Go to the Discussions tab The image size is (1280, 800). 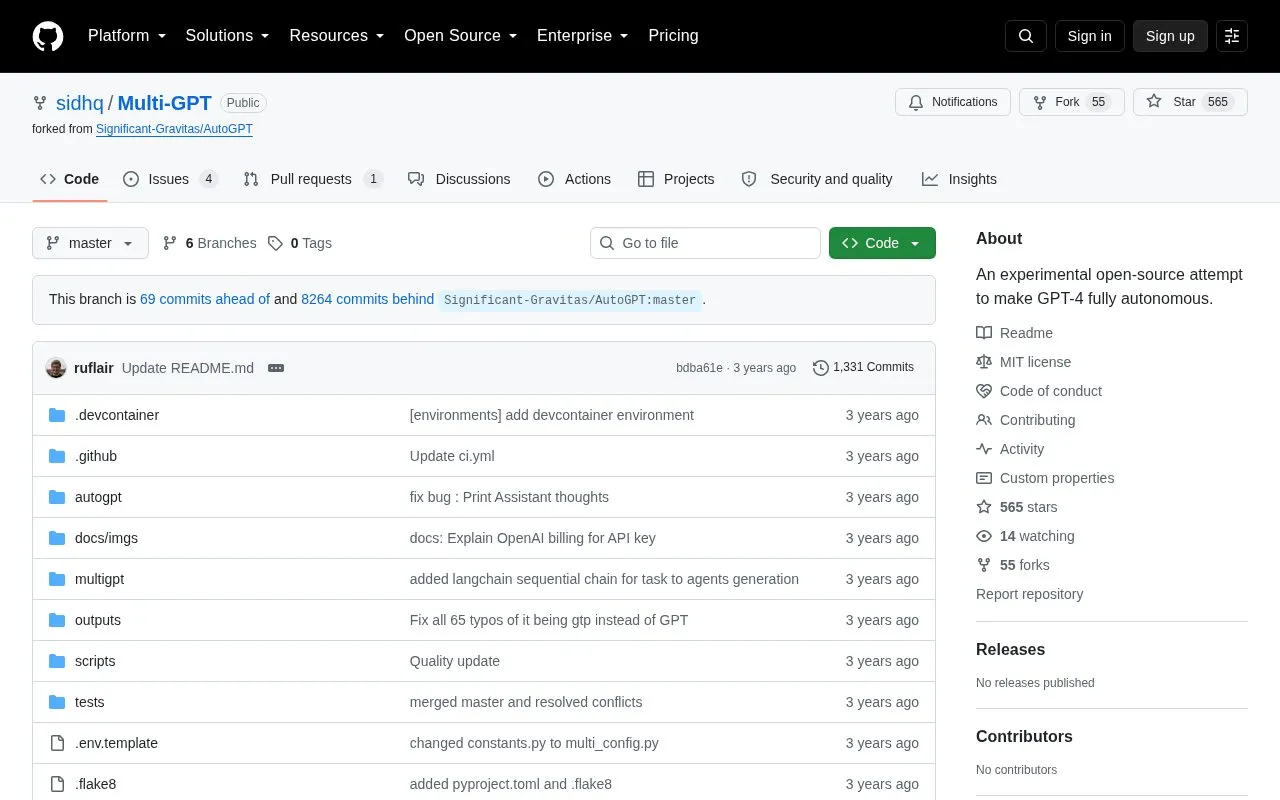[459, 179]
